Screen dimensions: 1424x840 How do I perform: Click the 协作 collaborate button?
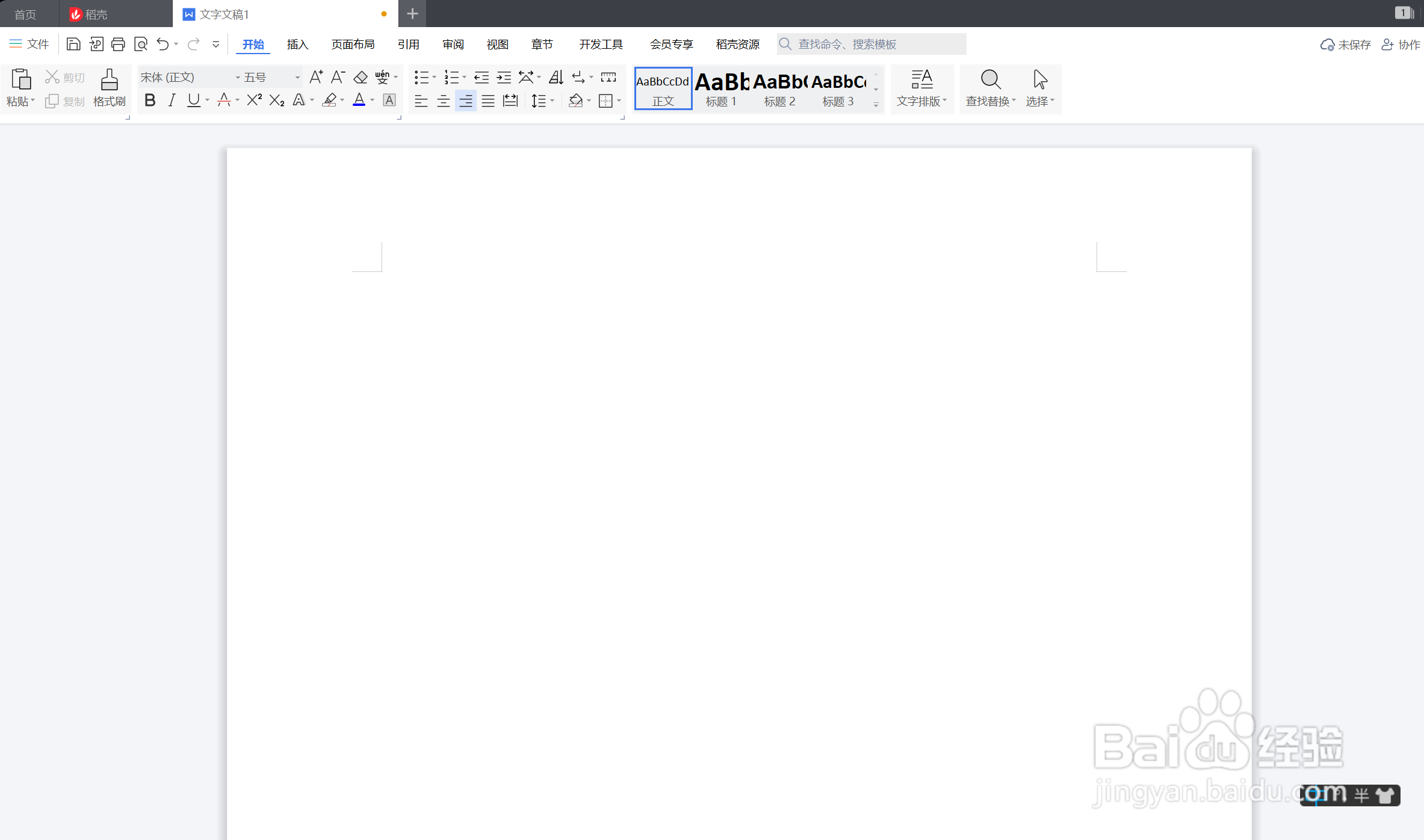tap(1401, 45)
